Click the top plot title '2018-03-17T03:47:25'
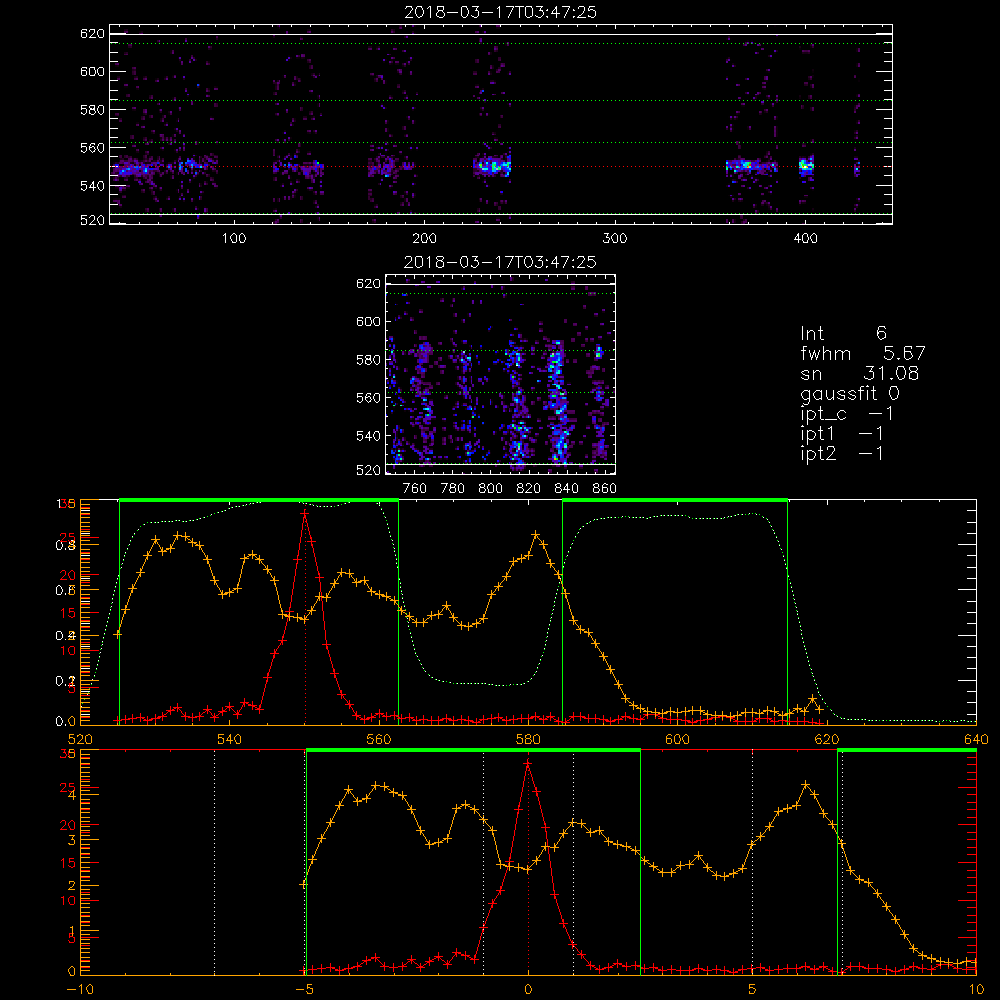The height and width of the screenshot is (1000, 1000). (x=500, y=12)
